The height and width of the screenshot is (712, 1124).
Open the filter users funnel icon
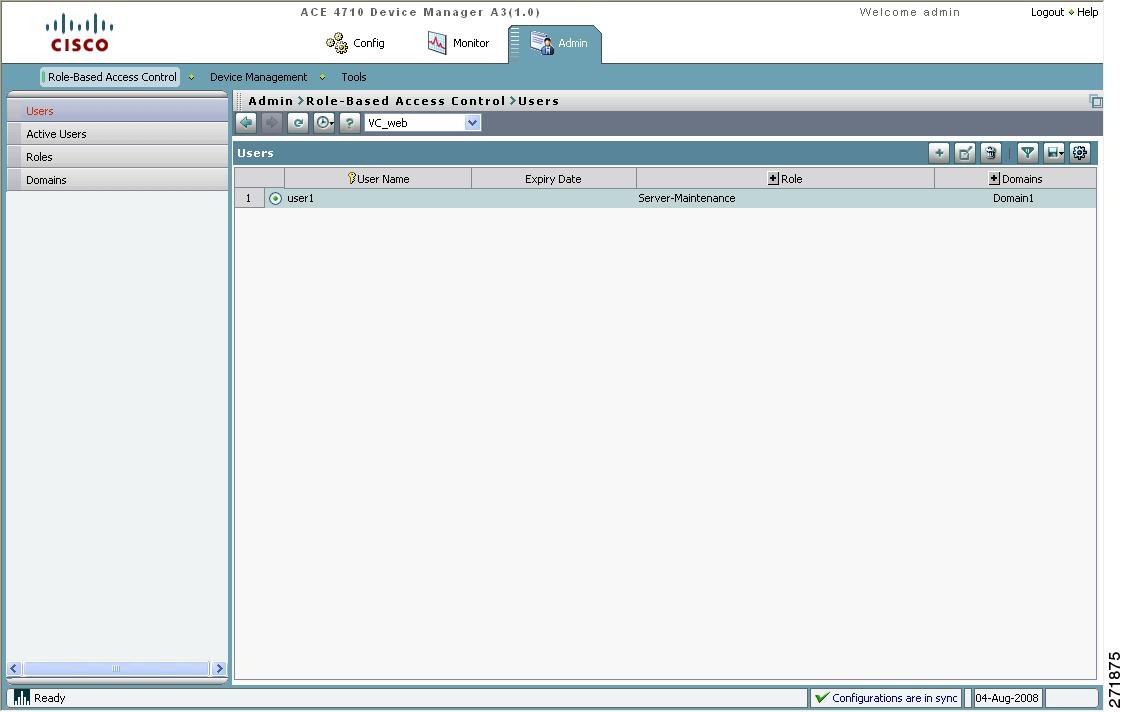1027,152
